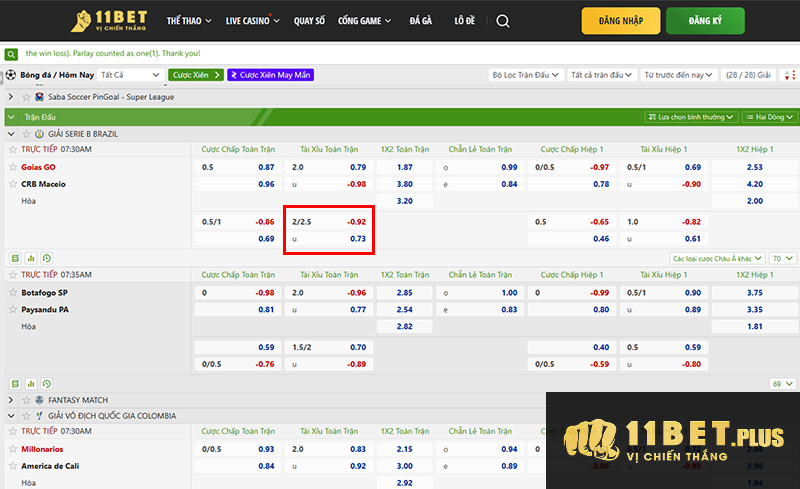
Task: Collapse the Giải Vô Địch Quốc Gia Colombia league
Action: (11, 415)
